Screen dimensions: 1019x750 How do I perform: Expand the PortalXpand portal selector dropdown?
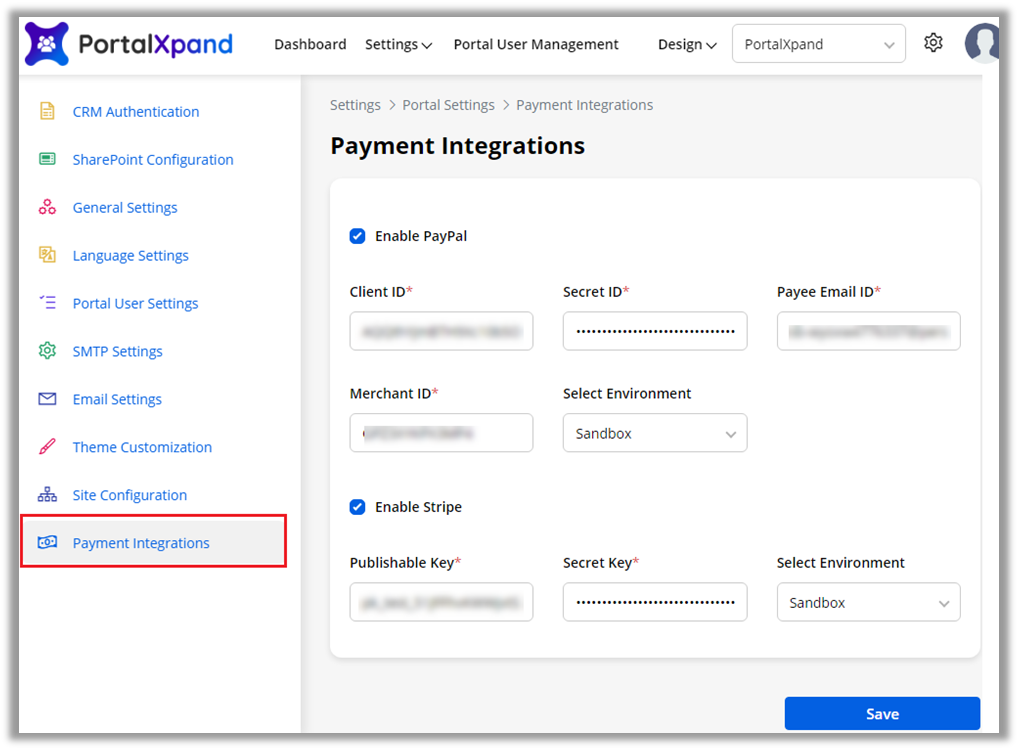[x=818, y=44]
